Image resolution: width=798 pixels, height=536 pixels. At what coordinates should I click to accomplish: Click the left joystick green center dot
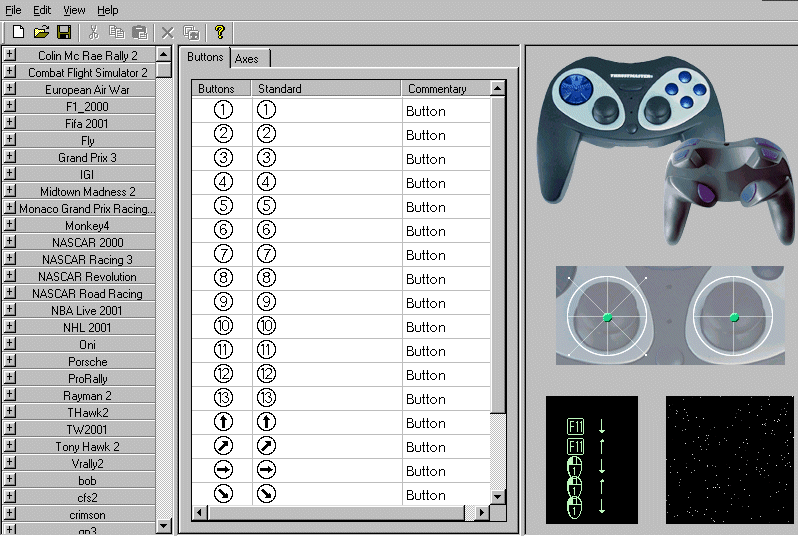click(x=607, y=317)
